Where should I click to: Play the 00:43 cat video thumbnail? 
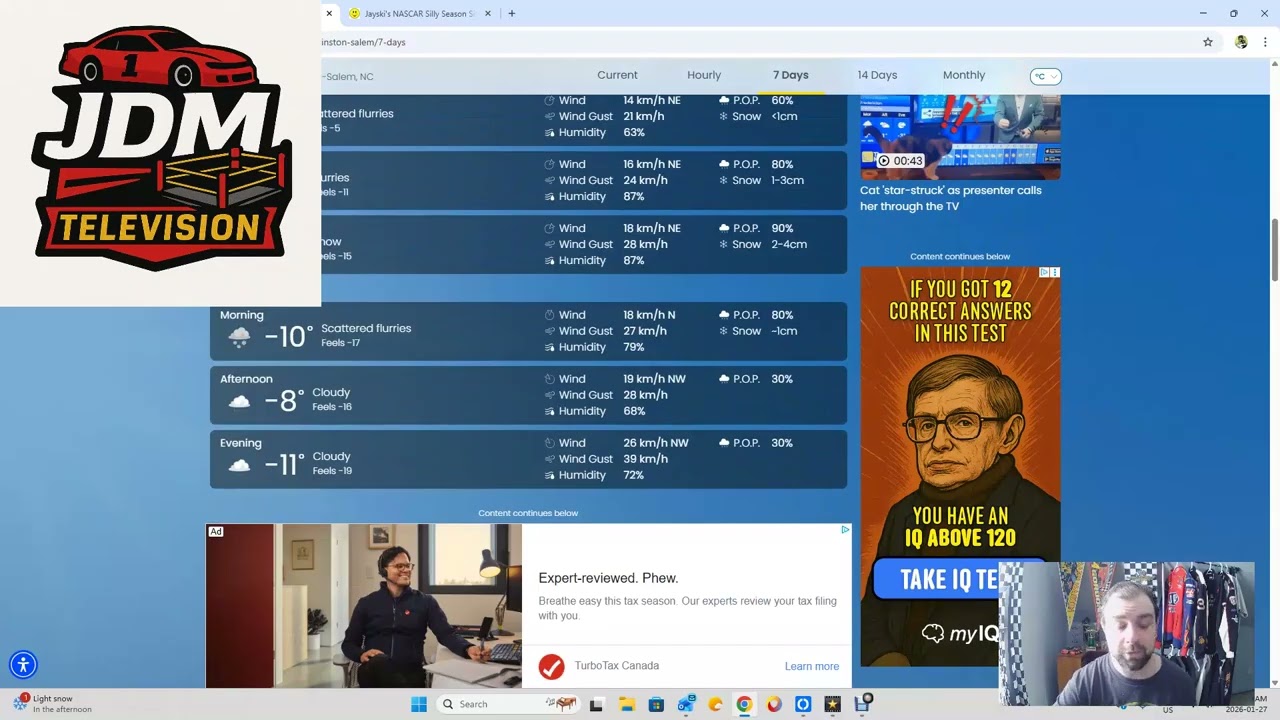[960, 137]
